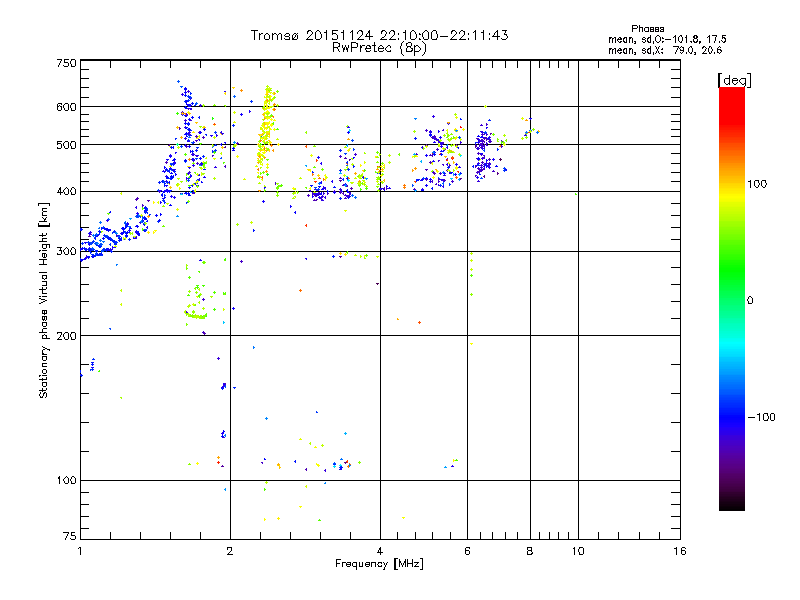Click the y-axis tick label '100'

66,481
